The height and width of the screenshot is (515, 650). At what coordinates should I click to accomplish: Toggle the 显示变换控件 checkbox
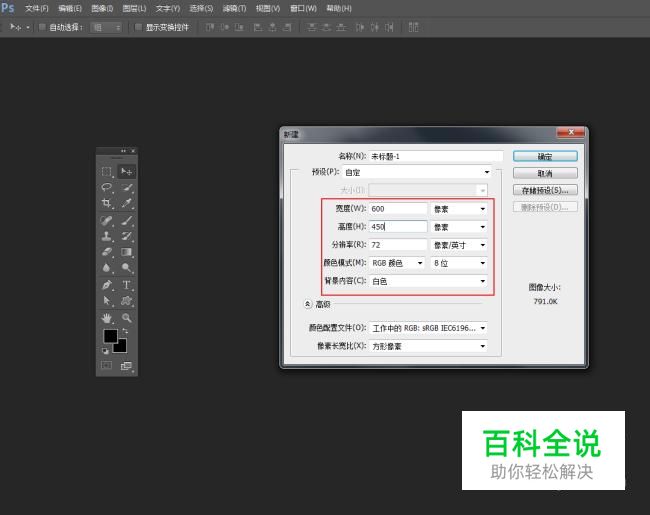138,27
